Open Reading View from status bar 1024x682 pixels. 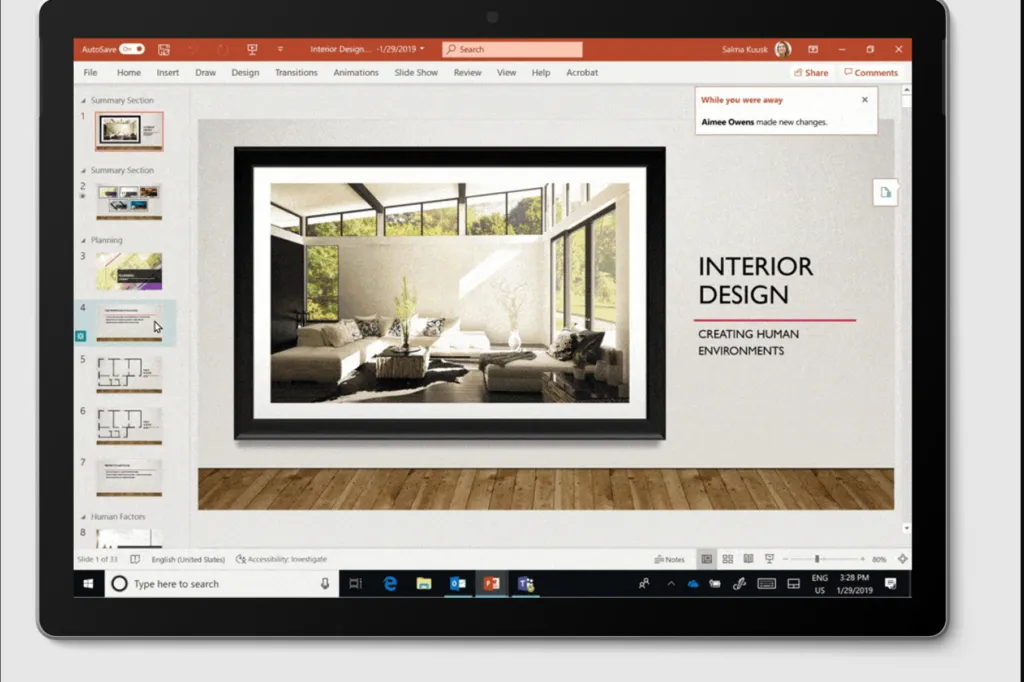pos(748,559)
